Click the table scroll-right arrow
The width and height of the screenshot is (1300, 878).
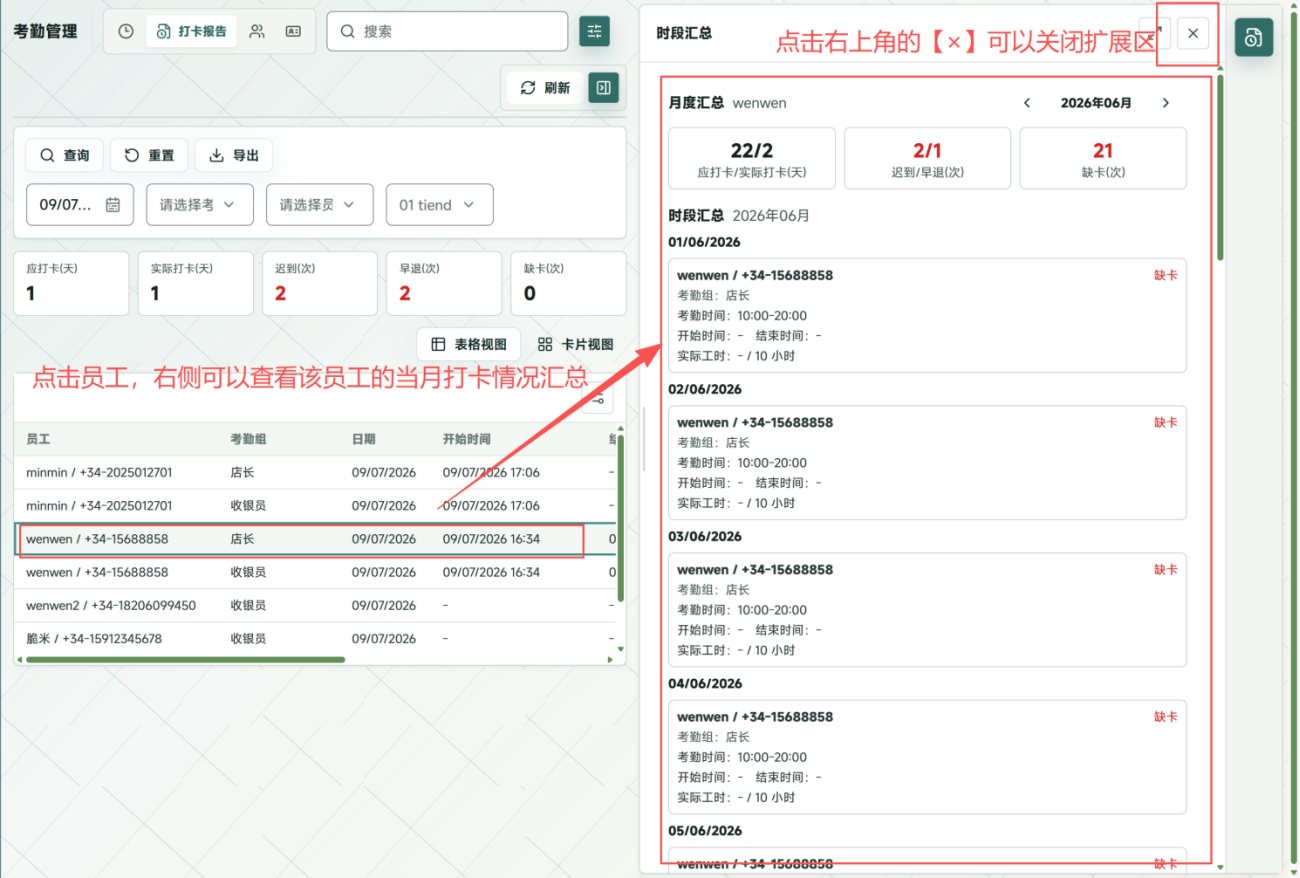click(x=611, y=660)
